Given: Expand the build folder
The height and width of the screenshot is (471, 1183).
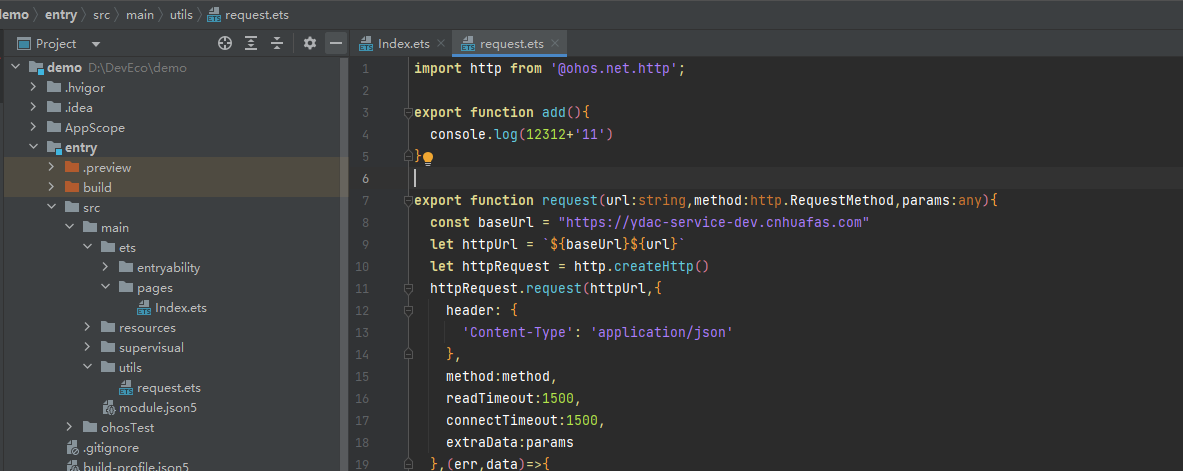Looking at the screenshot, I should 51,187.
